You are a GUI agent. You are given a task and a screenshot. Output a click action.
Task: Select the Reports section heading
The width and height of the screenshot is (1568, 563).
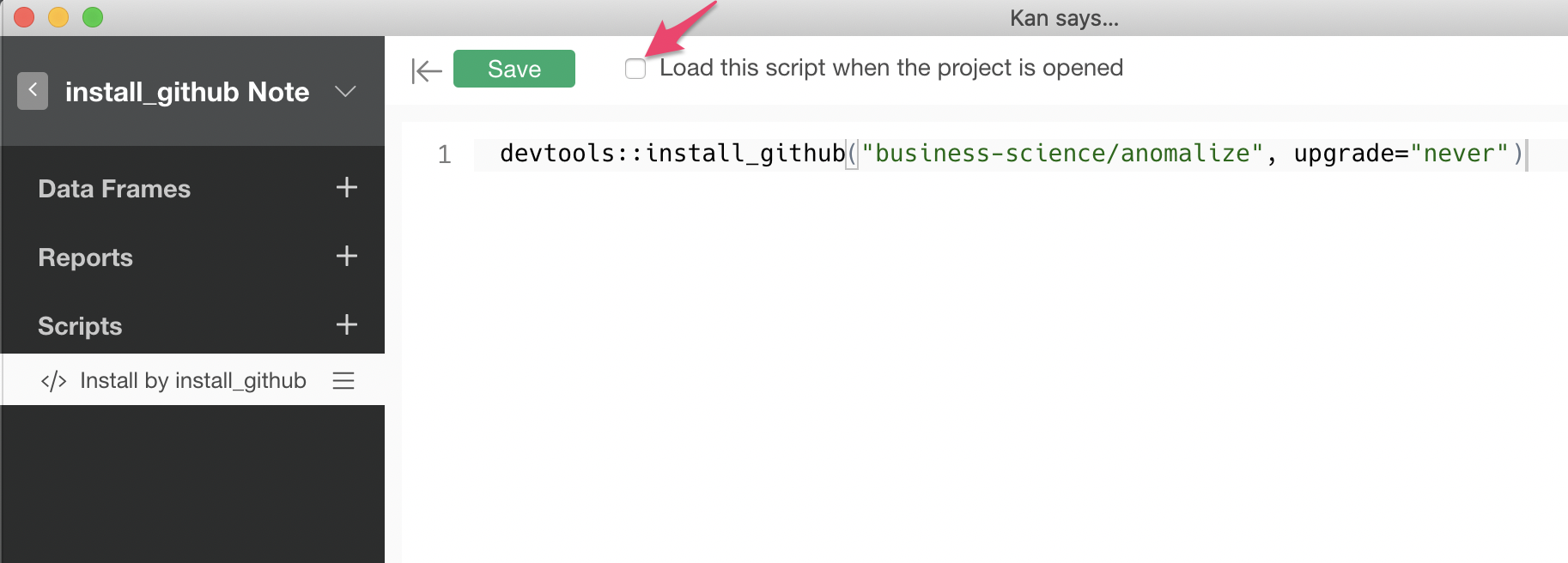[86, 257]
